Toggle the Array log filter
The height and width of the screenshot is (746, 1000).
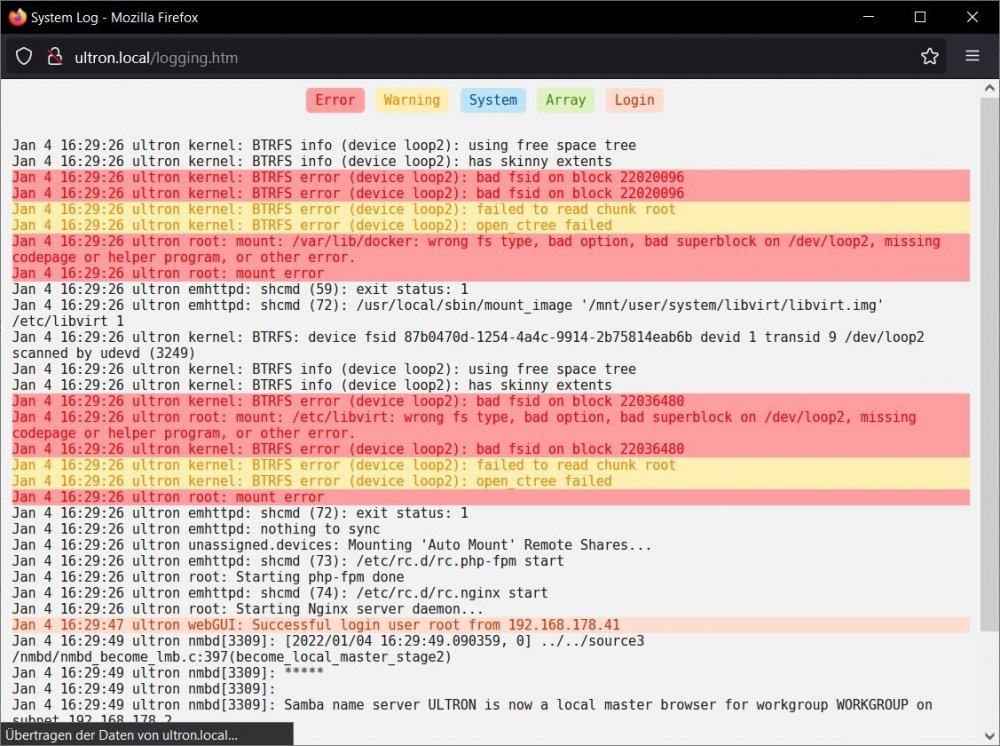(566, 100)
